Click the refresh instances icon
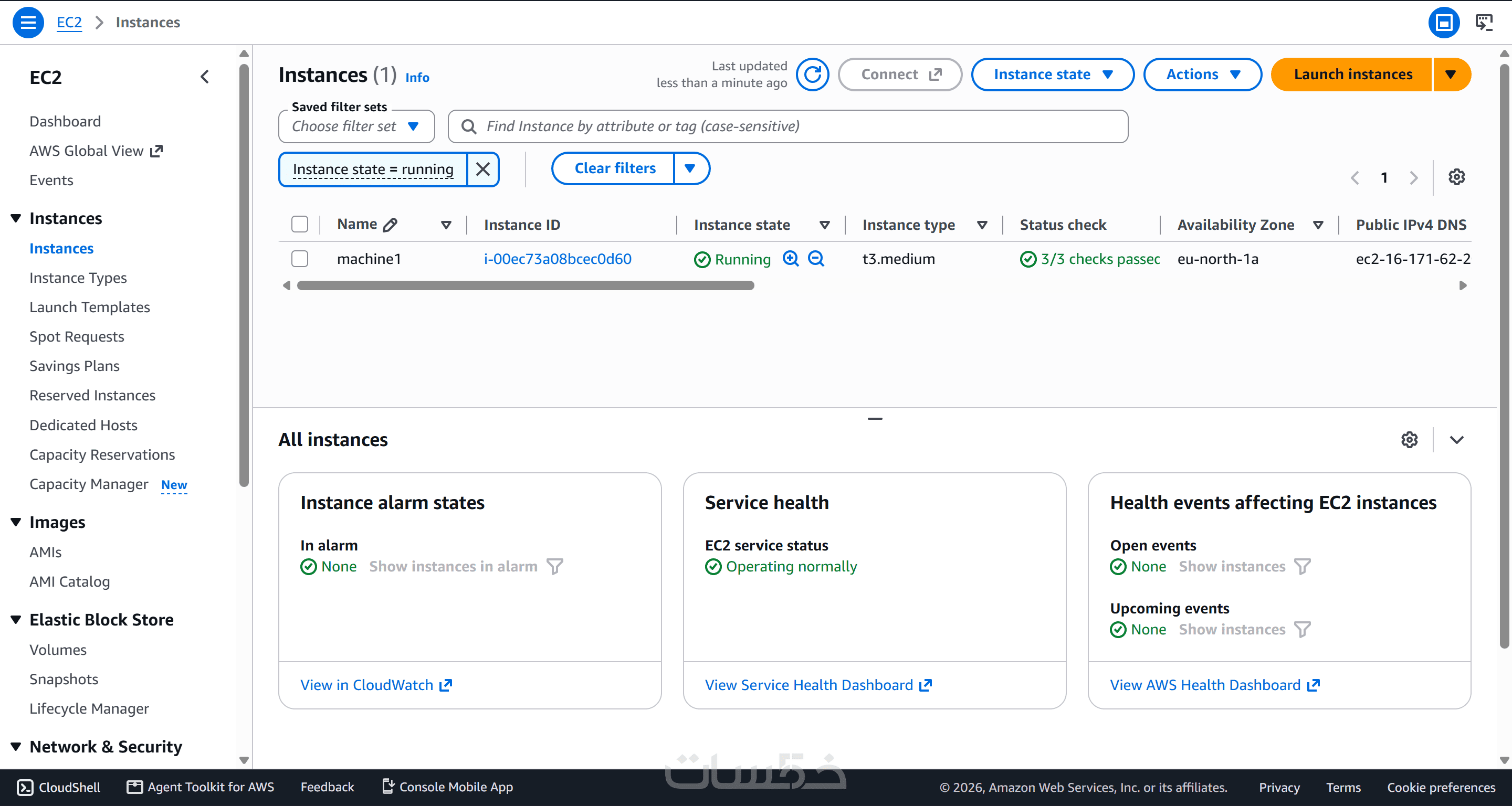 pos(812,75)
